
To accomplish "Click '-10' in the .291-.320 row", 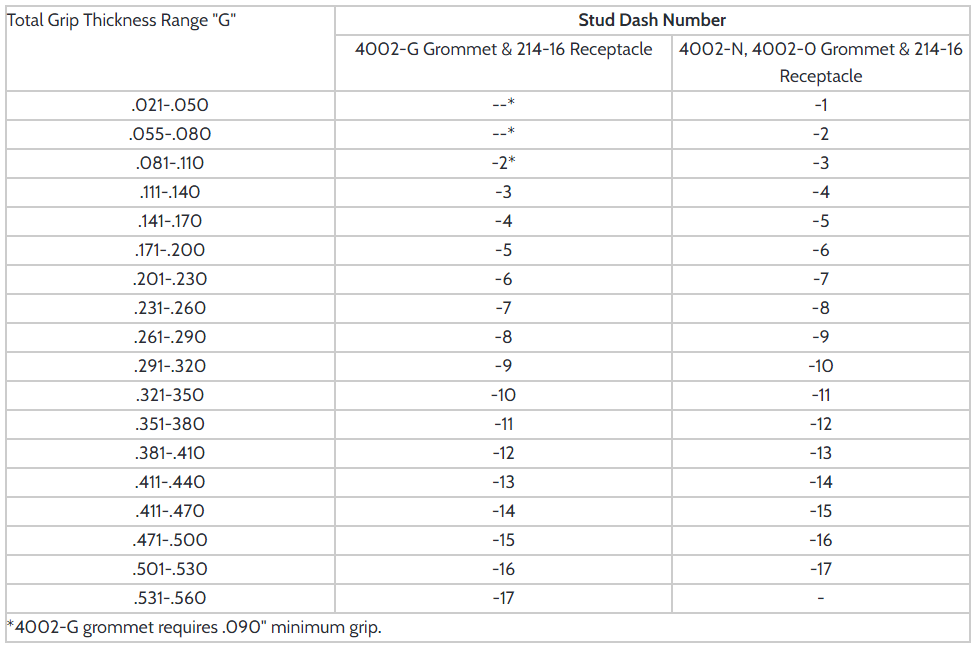I will [820, 366].
